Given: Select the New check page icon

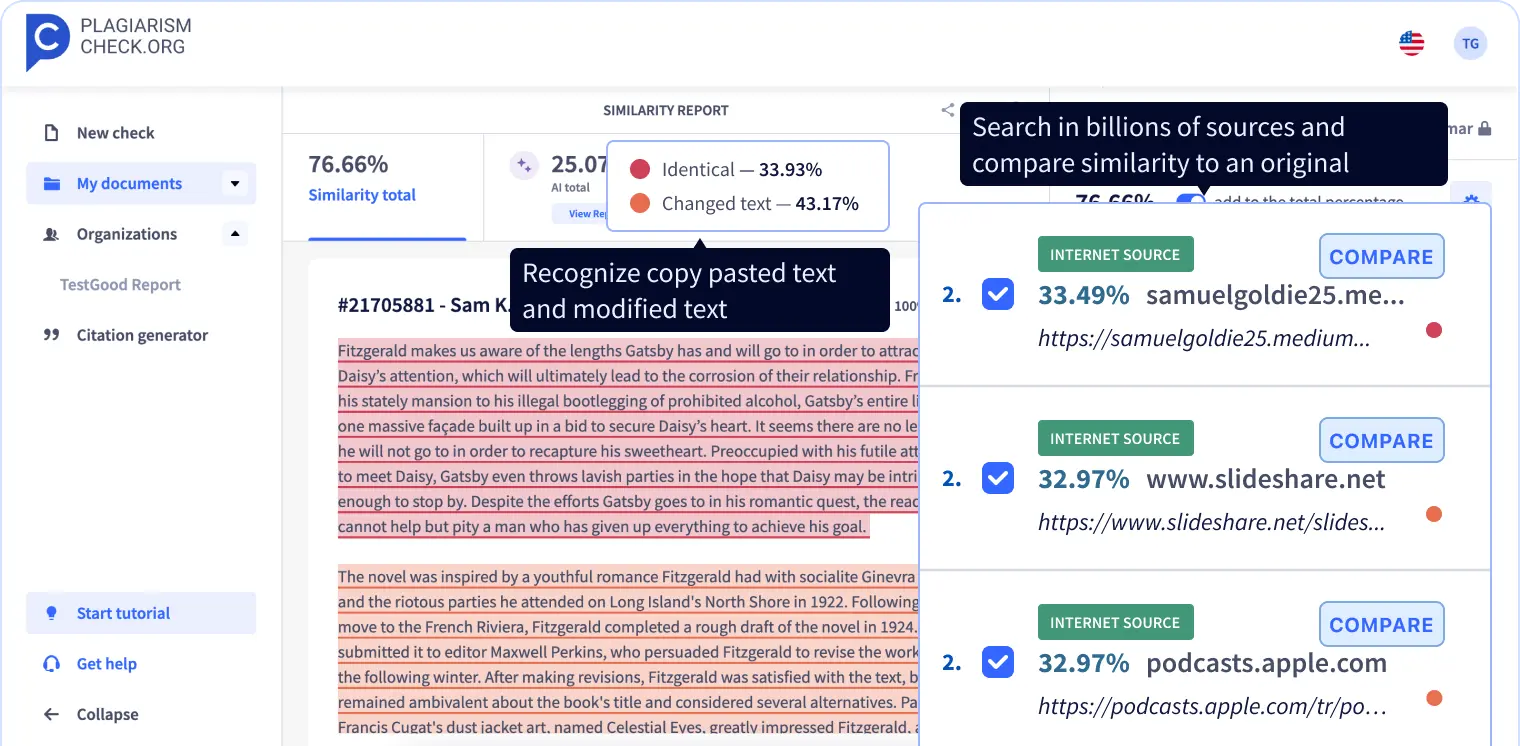Looking at the screenshot, I should [x=51, y=132].
